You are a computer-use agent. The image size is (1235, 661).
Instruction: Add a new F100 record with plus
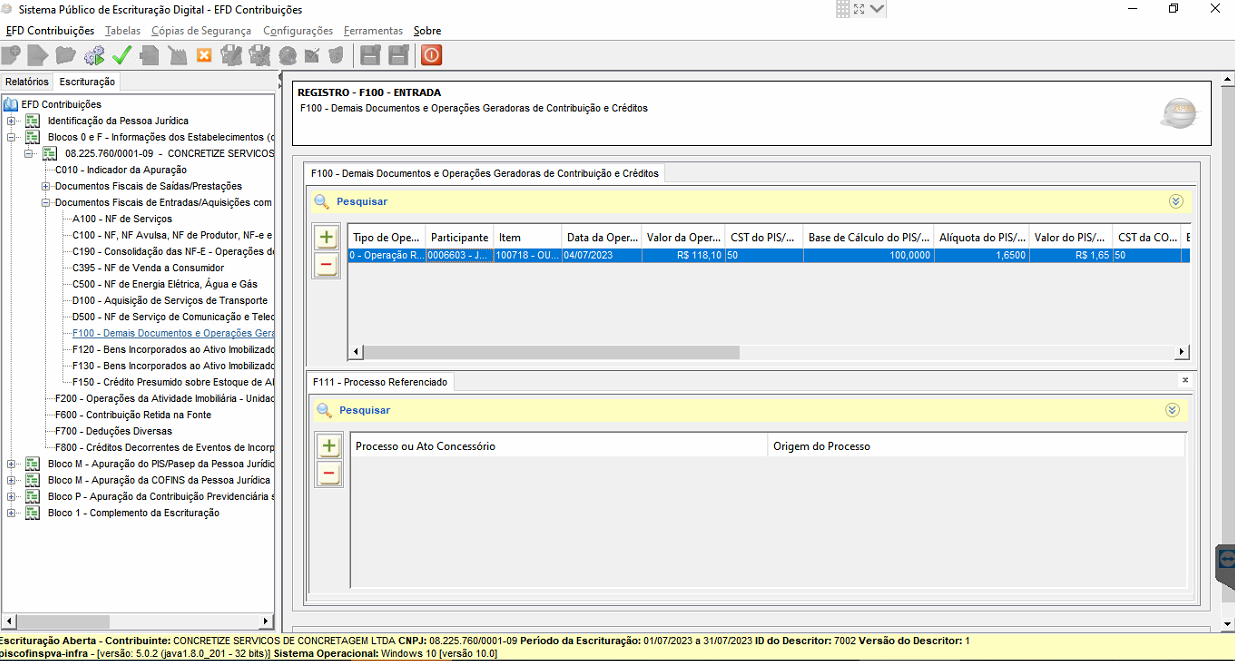[x=326, y=238]
